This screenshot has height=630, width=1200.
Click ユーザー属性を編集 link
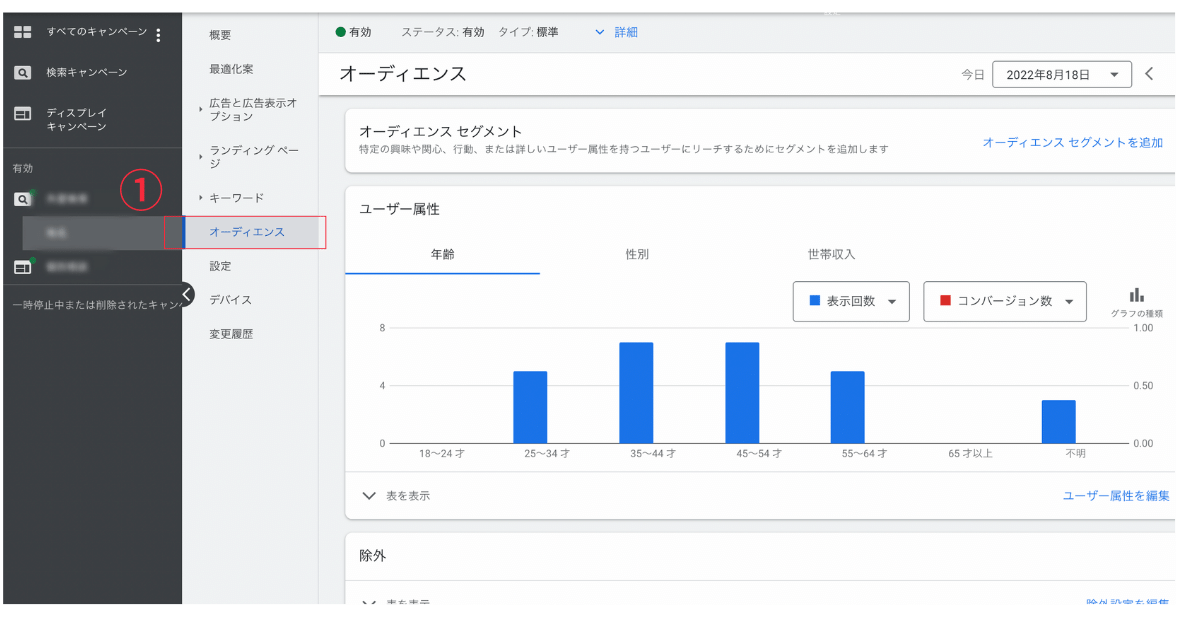(x=1116, y=496)
